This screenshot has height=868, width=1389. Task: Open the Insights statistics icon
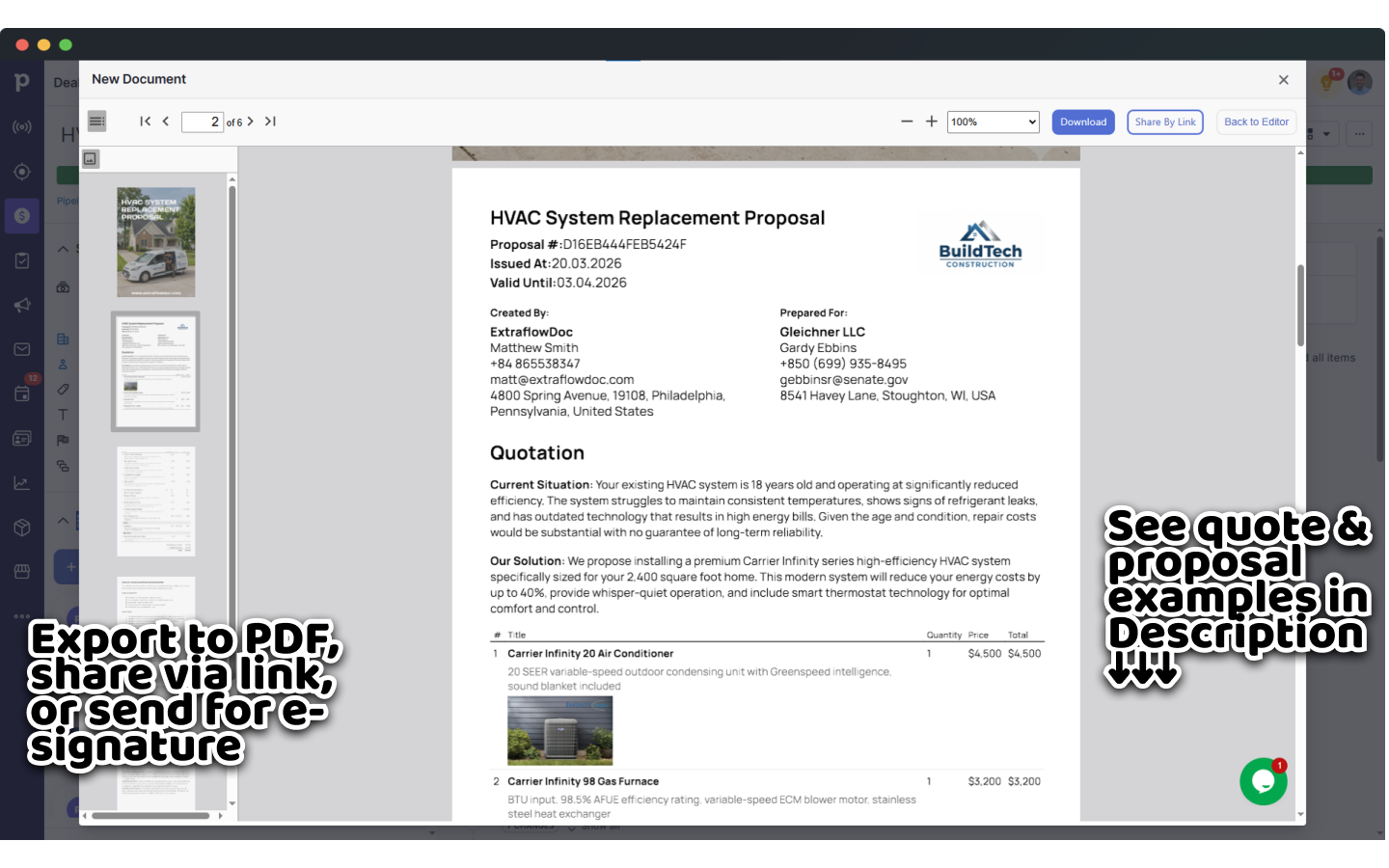[22, 482]
